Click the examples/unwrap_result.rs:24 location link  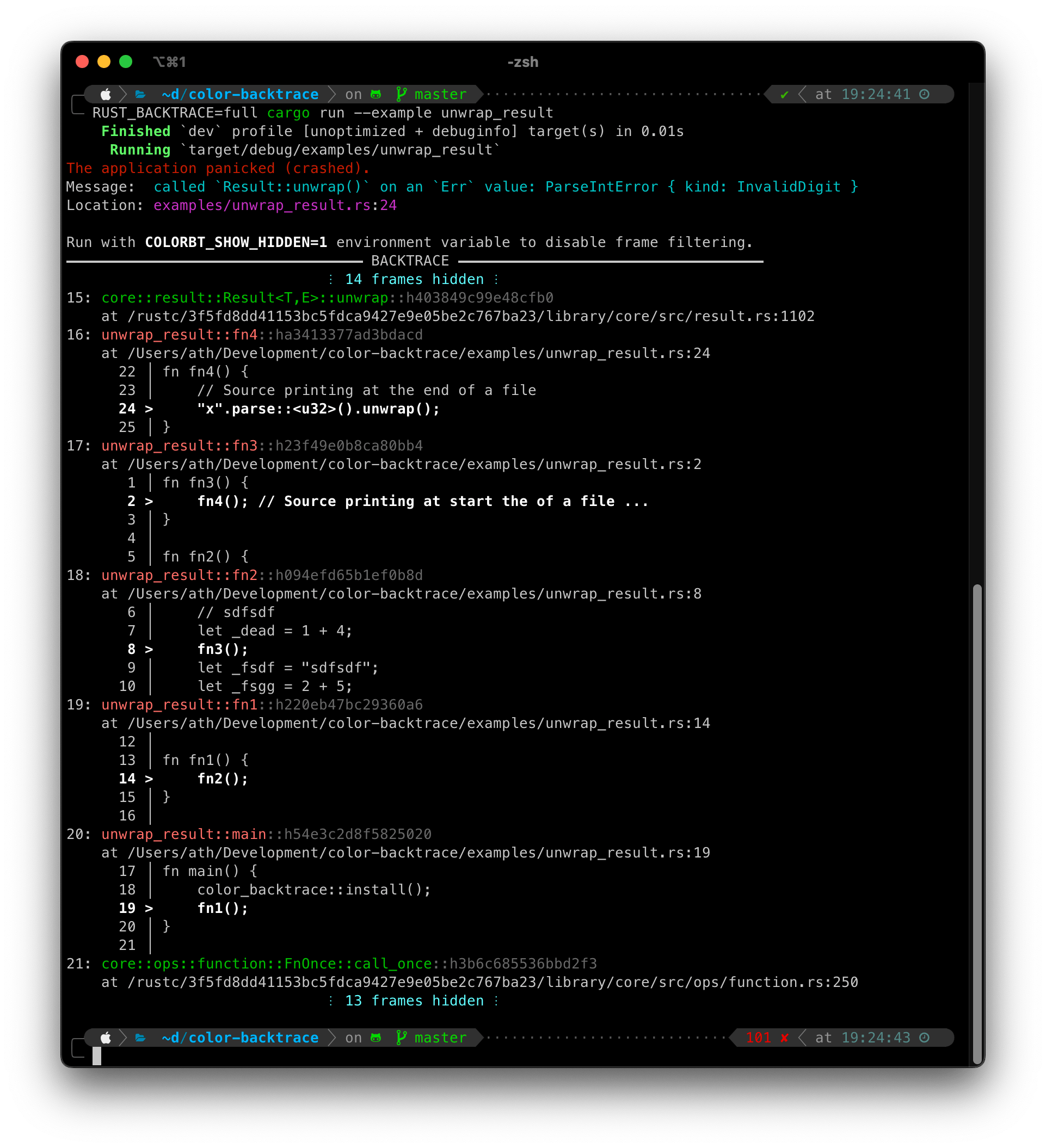pyautogui.click(x=275, y=206)
